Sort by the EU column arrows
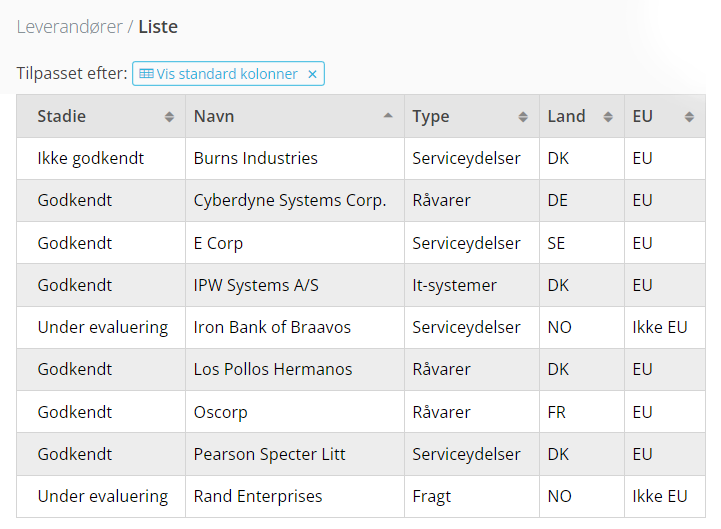Viewport: 721px width, 529px height. (689, 117)
